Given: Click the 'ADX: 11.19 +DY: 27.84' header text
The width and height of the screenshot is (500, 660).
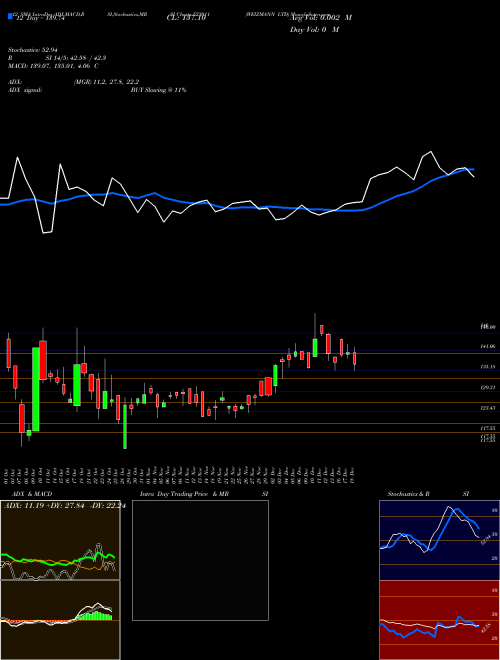Looking at the screenshot, I should tap(44, 506).
